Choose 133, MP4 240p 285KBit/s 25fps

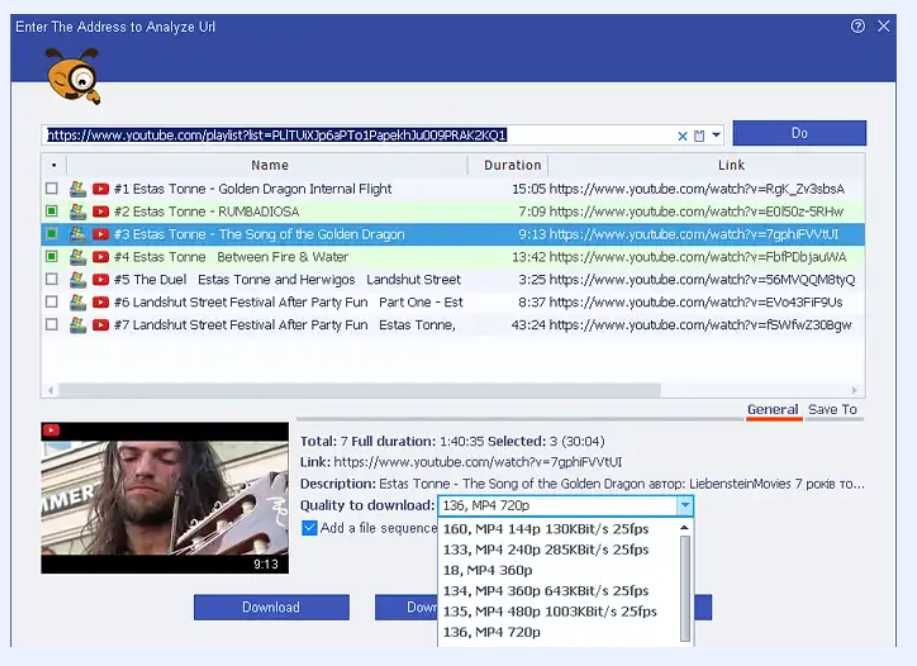546,550
